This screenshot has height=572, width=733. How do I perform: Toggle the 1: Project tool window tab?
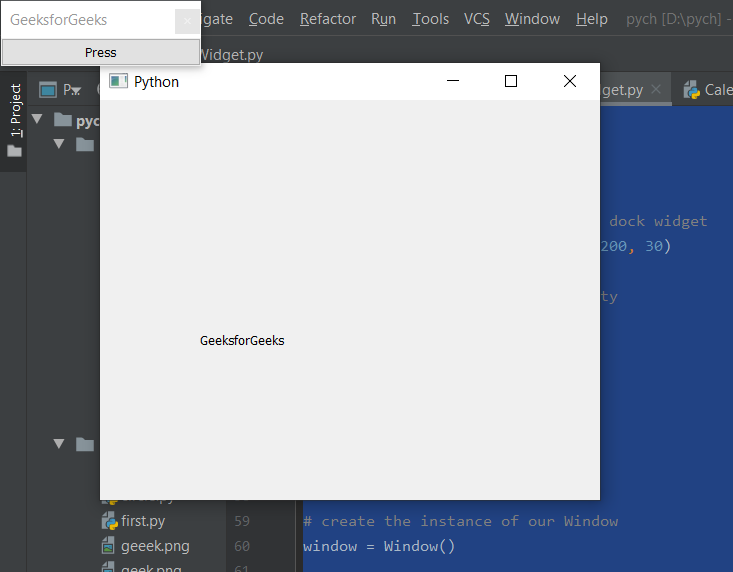pyautogui.click(x=15, y=110)
